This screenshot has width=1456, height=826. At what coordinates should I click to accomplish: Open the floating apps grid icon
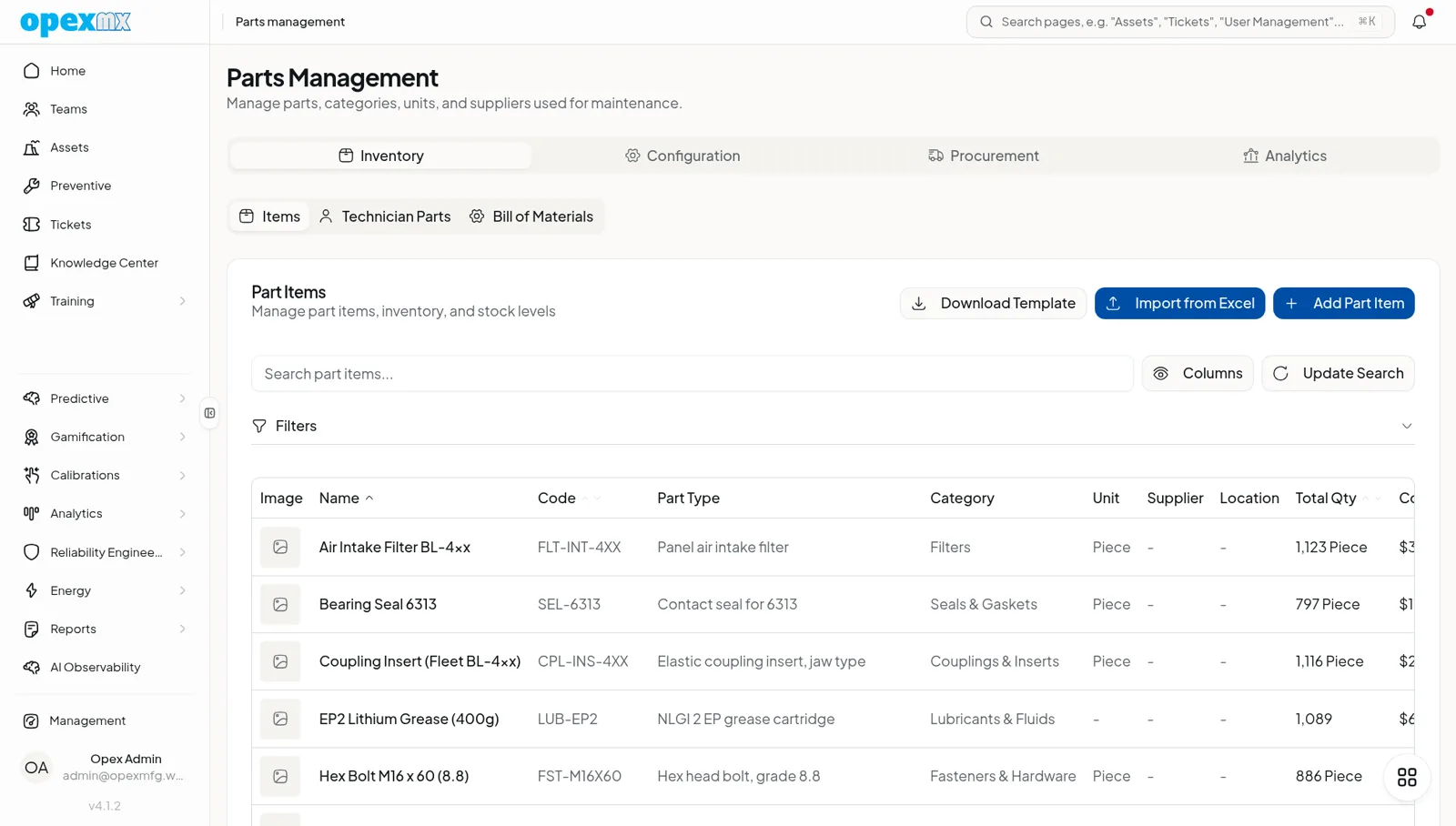(x=1407, y=777)
